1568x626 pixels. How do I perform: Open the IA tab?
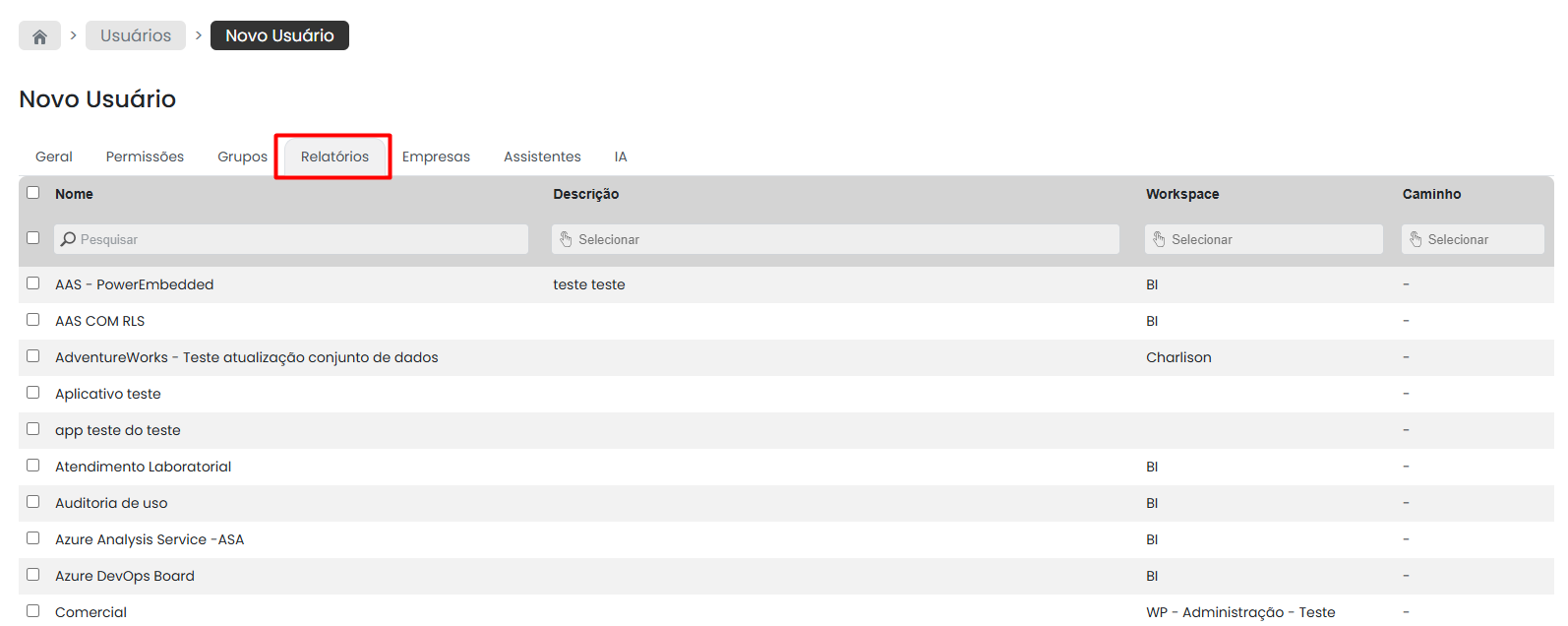[621, 156]
